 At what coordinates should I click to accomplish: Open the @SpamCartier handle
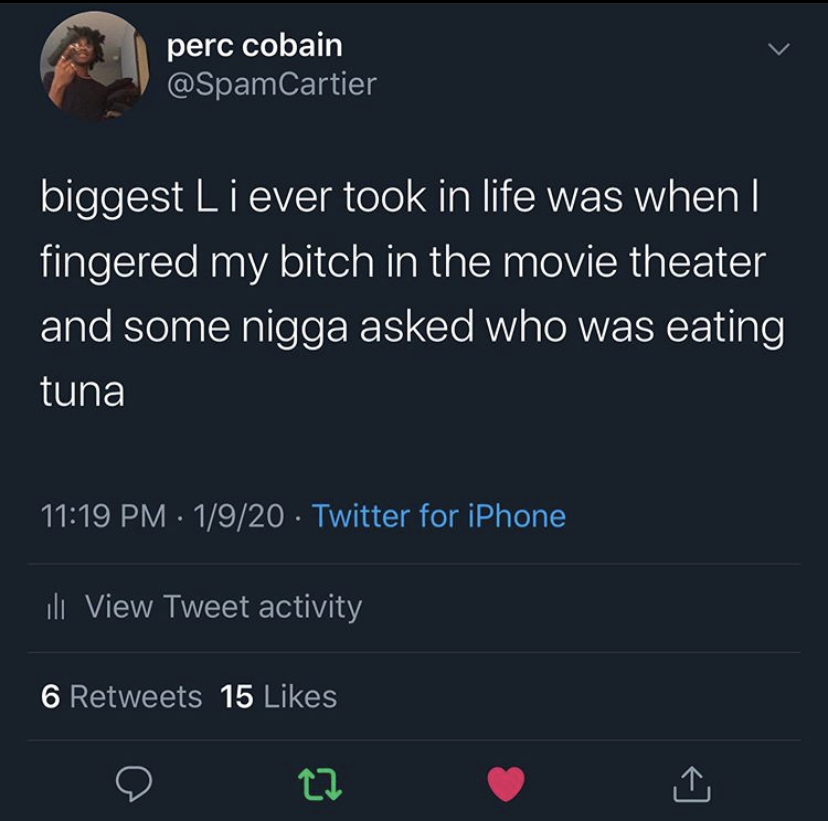[x=271, y=84]
